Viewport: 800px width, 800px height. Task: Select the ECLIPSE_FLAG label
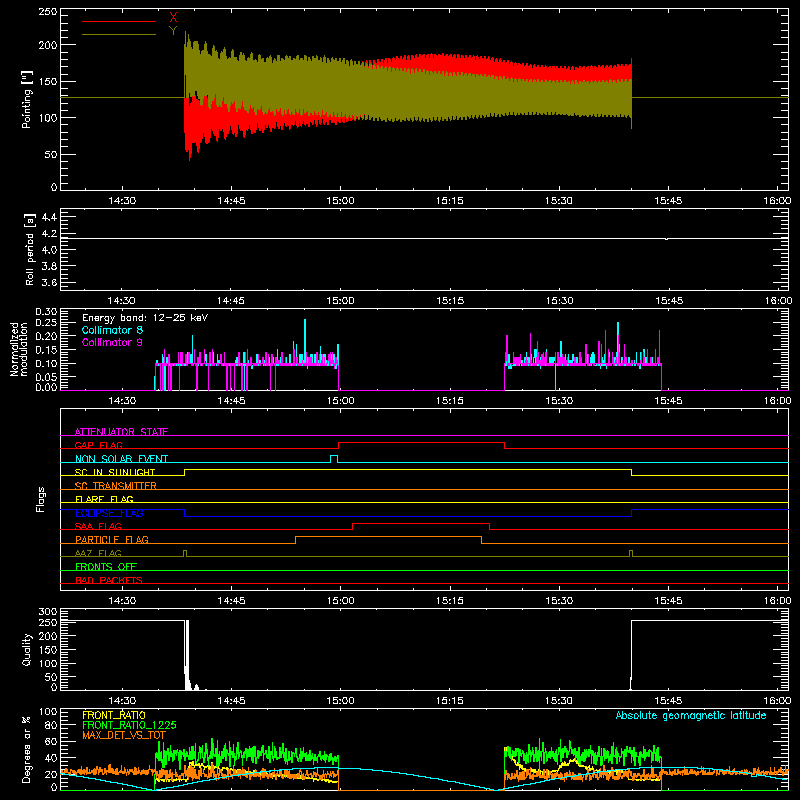[109, 513]
